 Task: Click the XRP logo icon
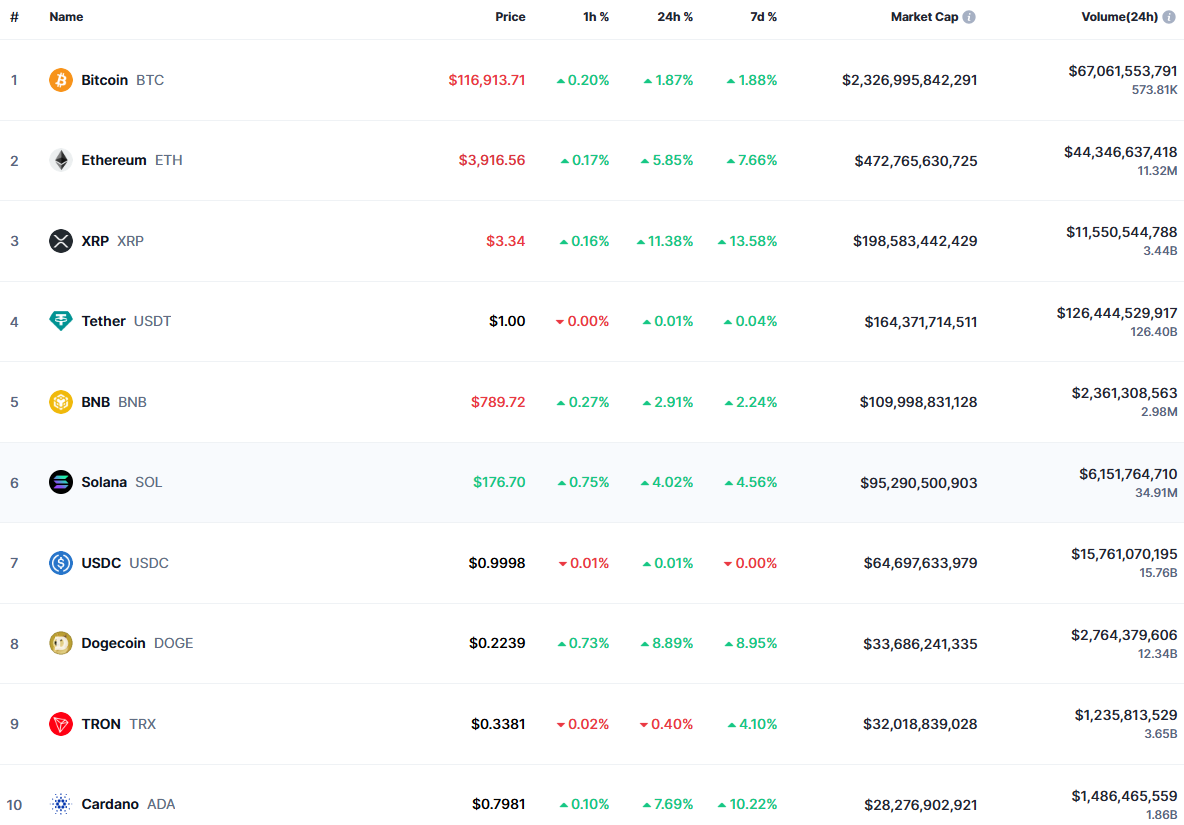coord(60,241)
